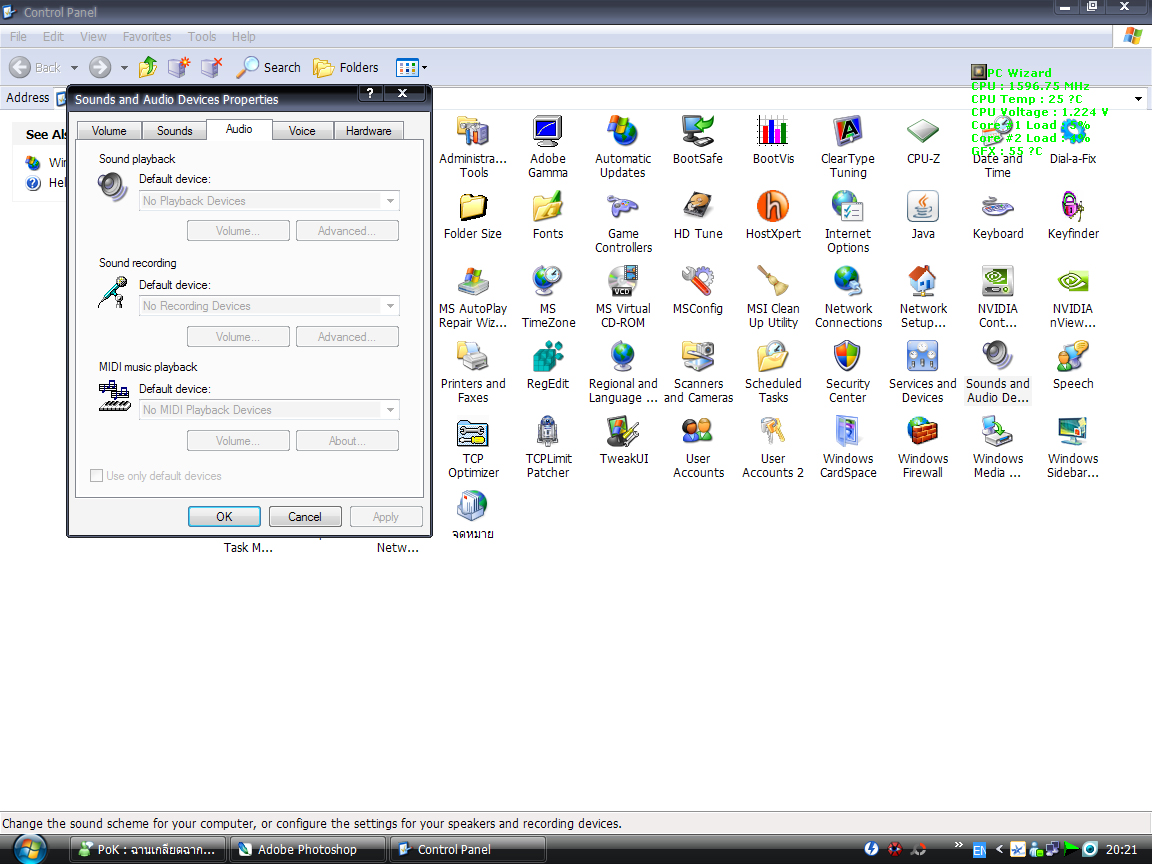Open Automatic Updates icon
The image size is (1152, 864).
click(x=623, y=146)
